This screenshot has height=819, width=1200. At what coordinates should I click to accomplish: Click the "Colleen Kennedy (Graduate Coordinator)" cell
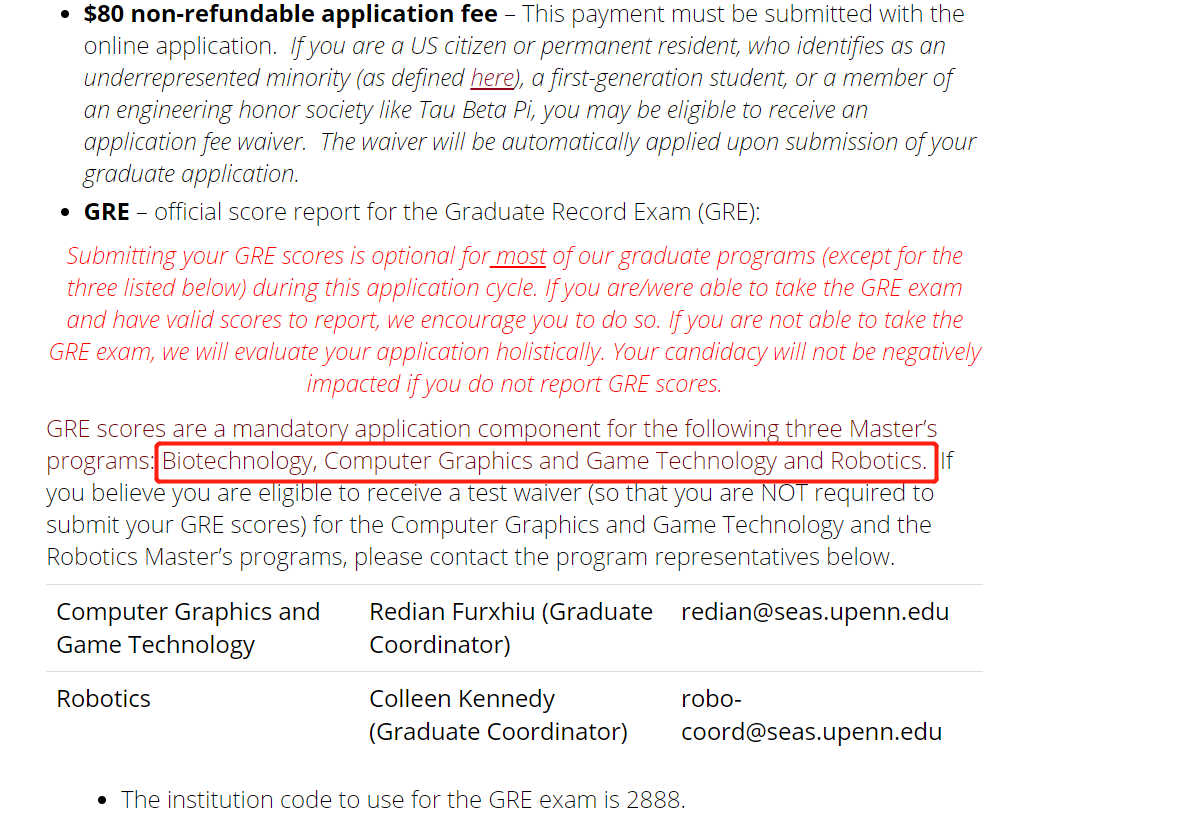(x=498, y=715)
